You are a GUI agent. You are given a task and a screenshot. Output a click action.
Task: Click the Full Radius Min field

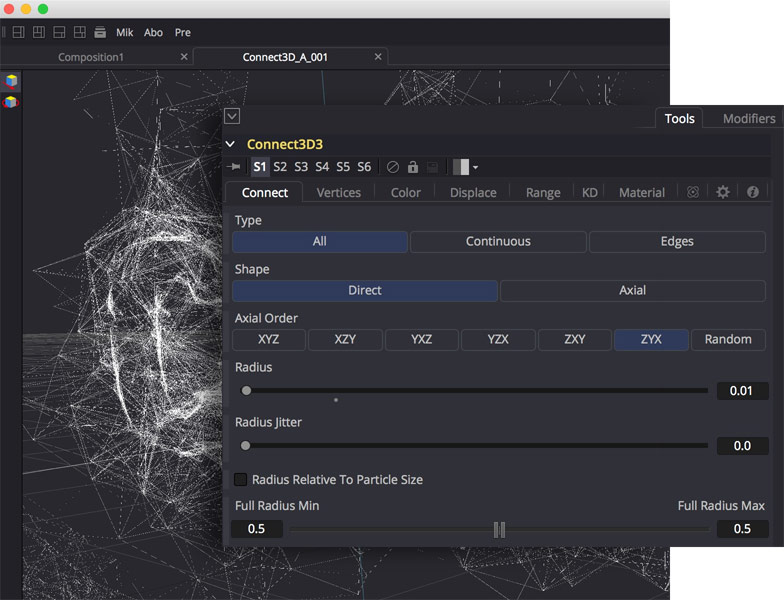point(256,529)
